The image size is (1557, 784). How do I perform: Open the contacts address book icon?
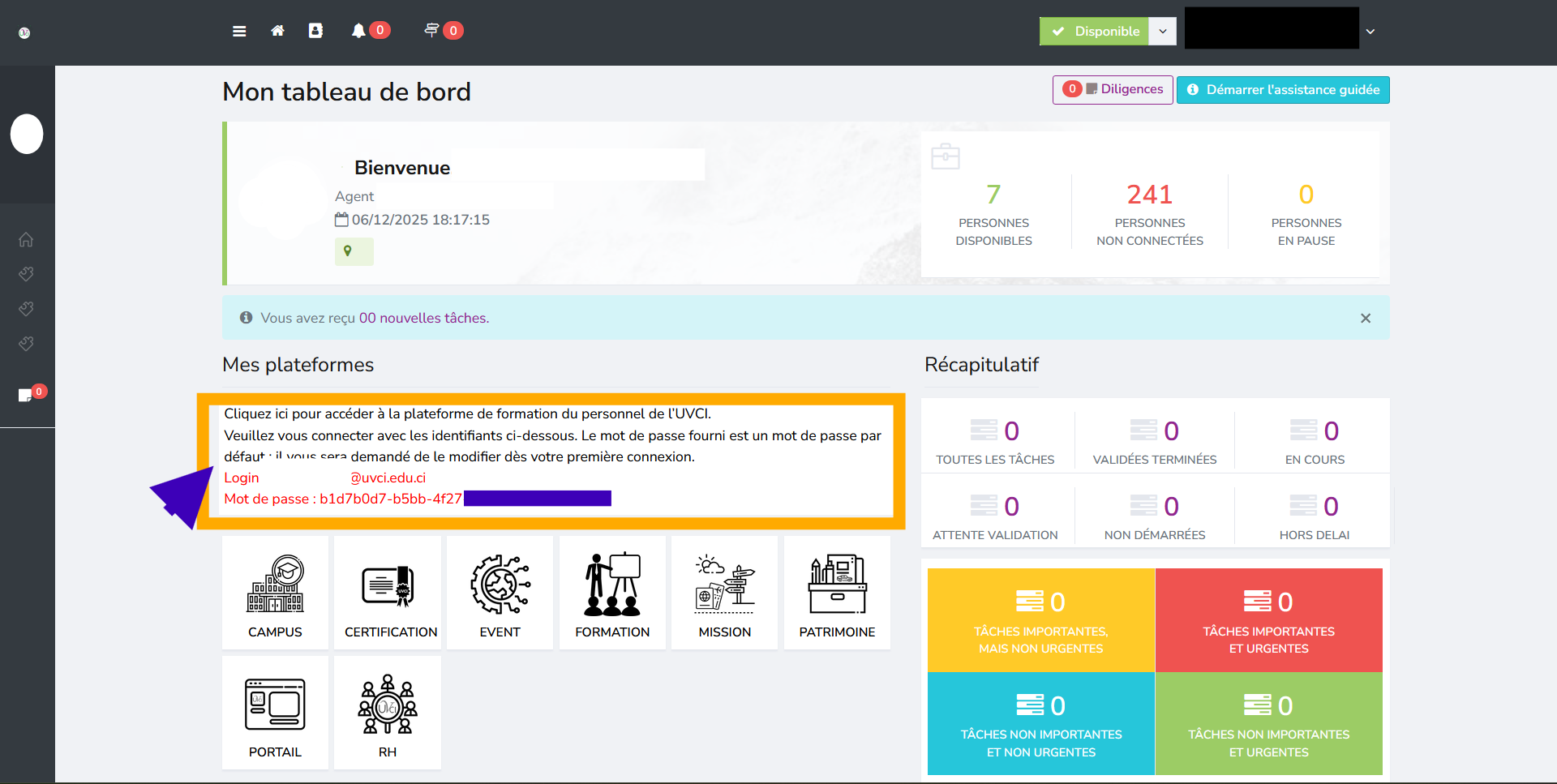pos(315,31)
